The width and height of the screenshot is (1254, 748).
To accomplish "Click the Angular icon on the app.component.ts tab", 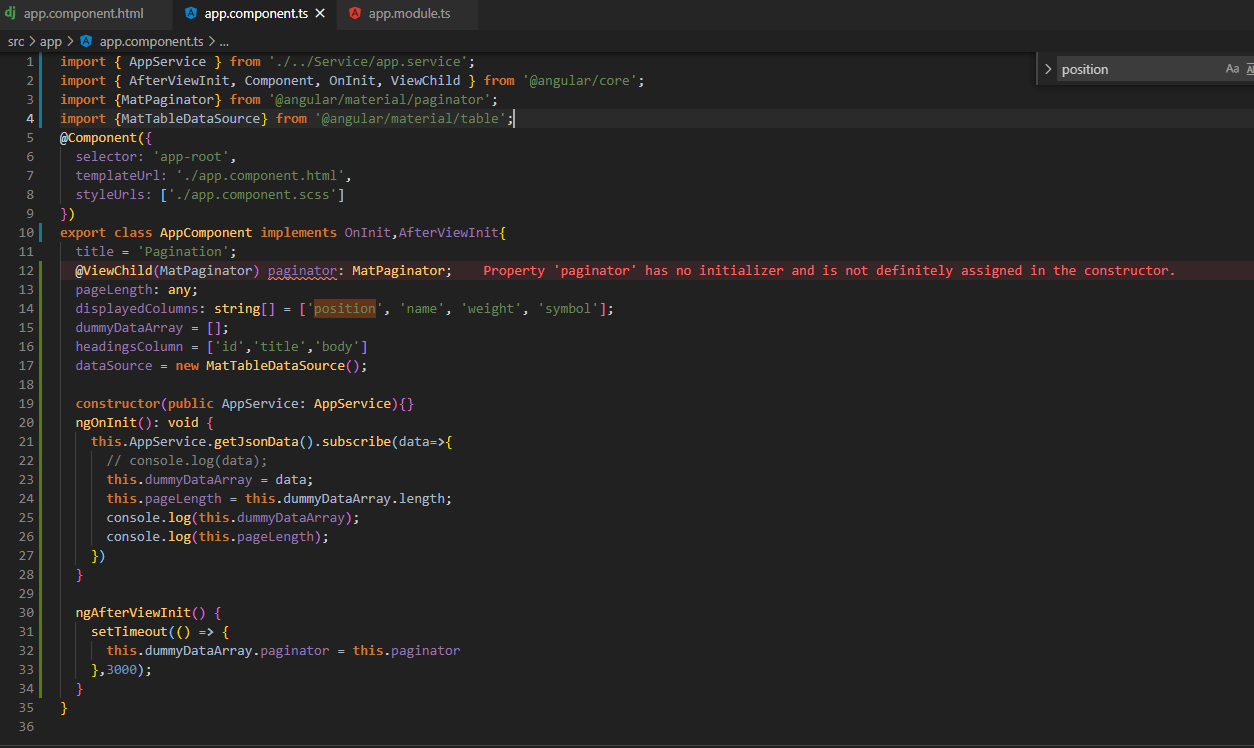I will (190, 14).
